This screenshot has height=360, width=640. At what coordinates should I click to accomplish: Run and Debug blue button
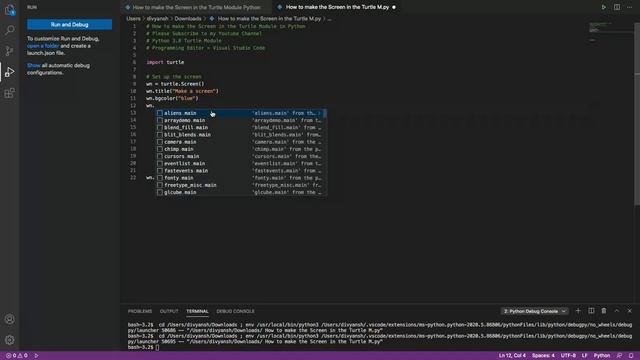pyautogui.click(x=69, y=24)
